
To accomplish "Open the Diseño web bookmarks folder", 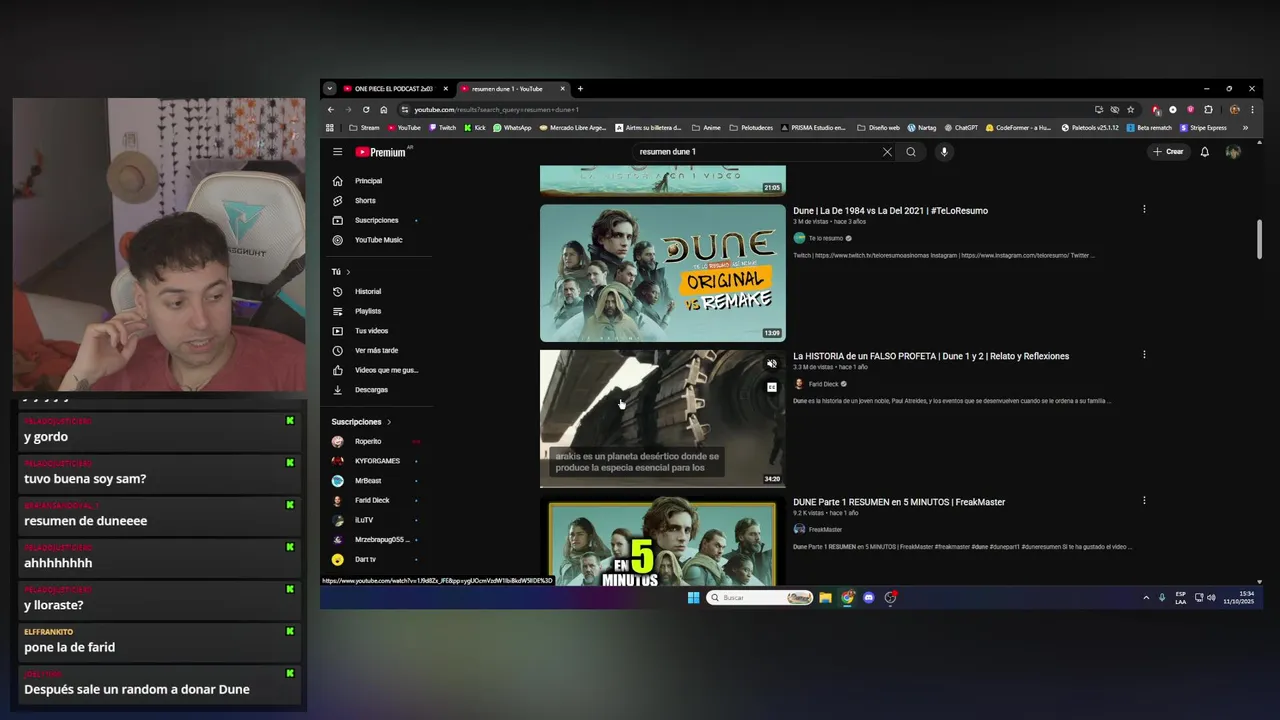I will pos(879,128).
